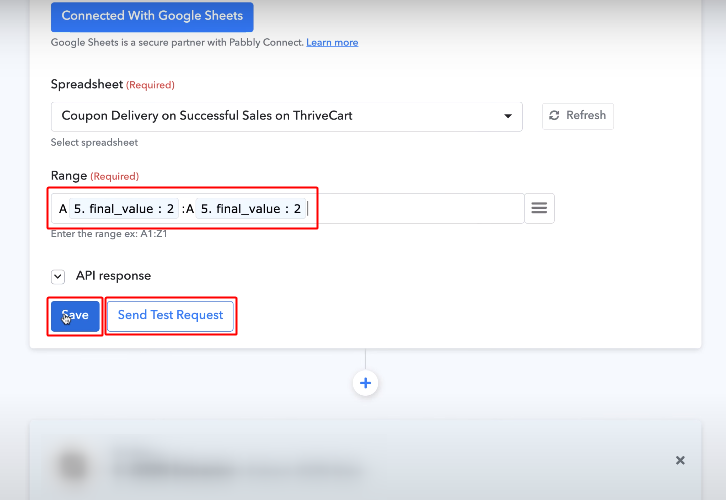
Task: Close the blurred bottom panel
Action: click(680, 460)
